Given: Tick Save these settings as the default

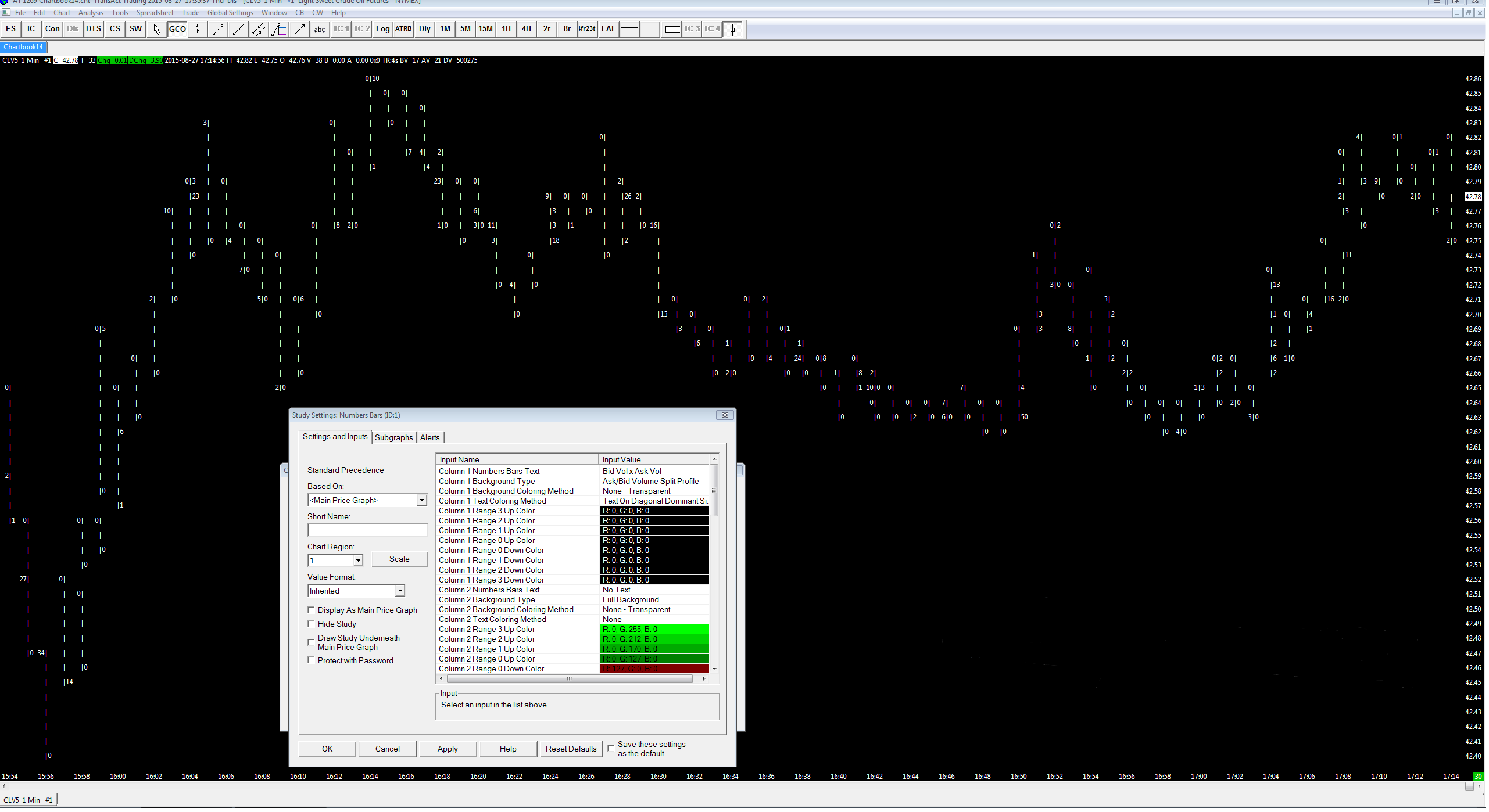Looking at the screenshot, I should (x=612, y=749).
